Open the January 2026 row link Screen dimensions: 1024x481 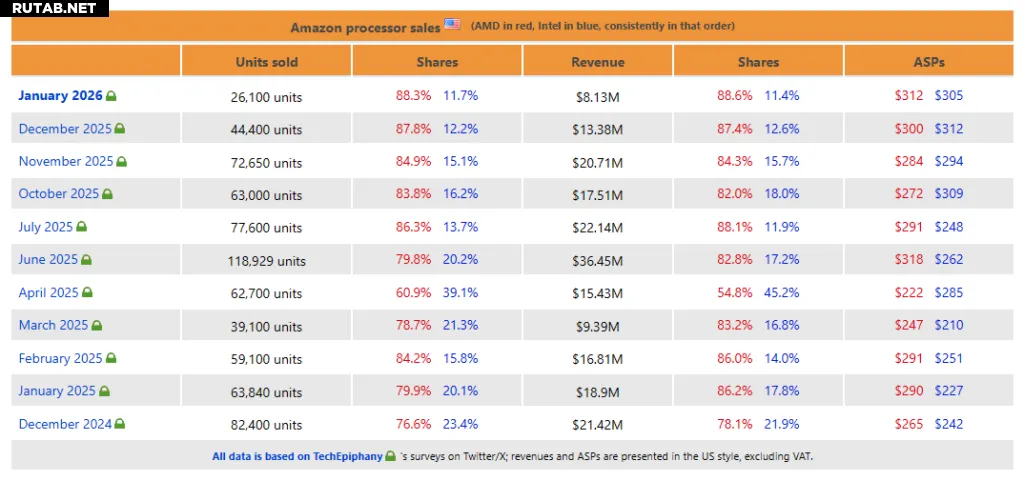[x=60, y=96]
